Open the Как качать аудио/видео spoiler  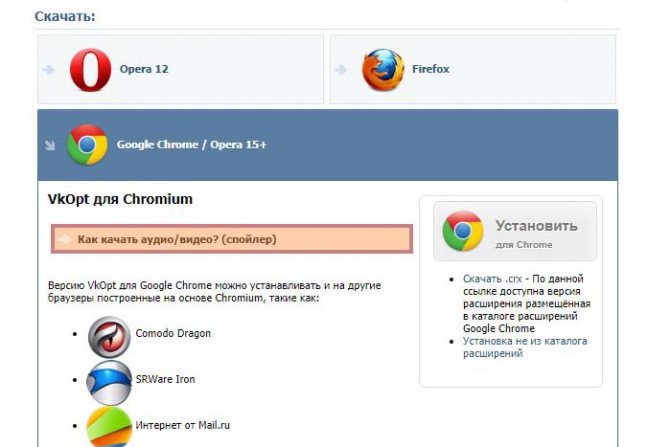tap(232, 239)
